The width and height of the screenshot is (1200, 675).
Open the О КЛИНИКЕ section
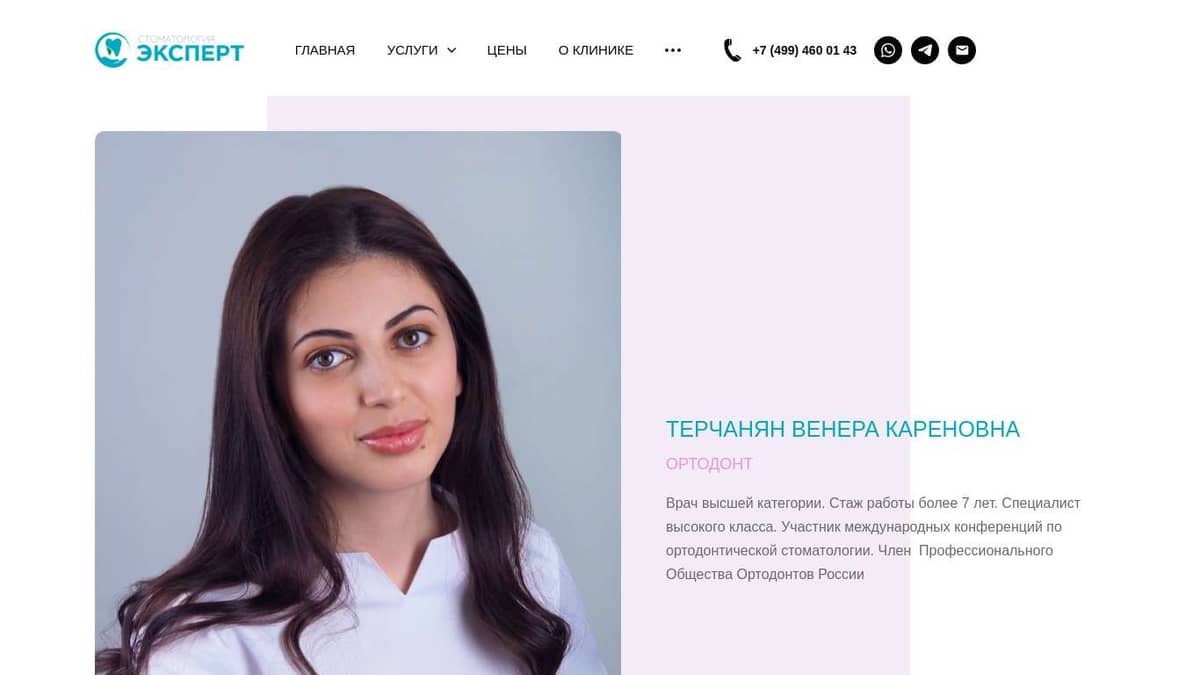tap(596, 50)
